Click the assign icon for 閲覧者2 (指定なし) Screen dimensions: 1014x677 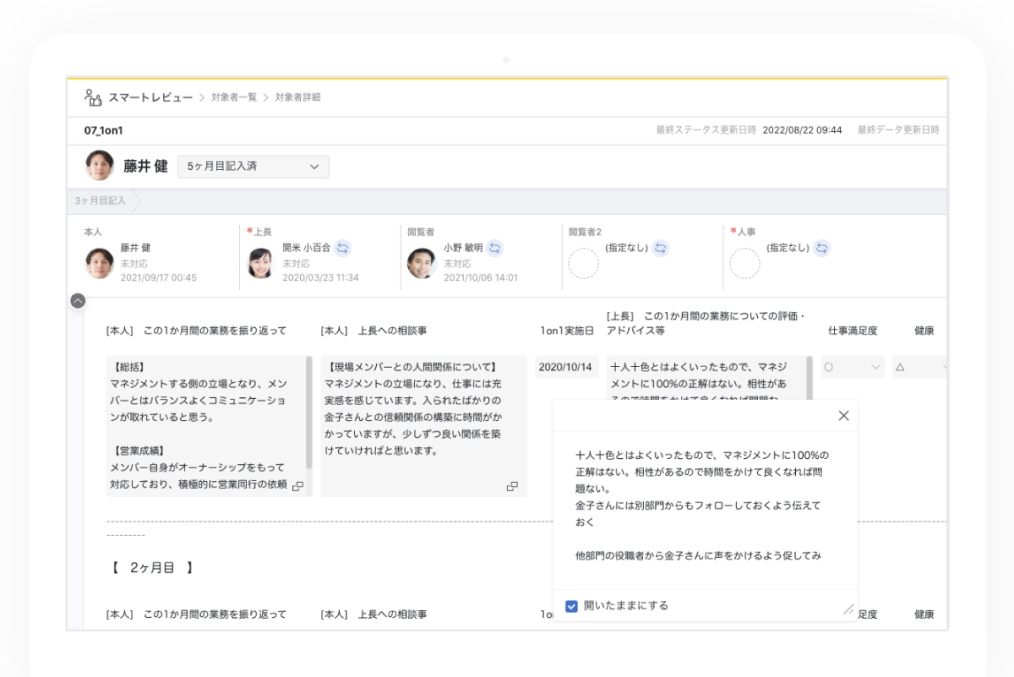pyautogui.click(x=658, y=249)
